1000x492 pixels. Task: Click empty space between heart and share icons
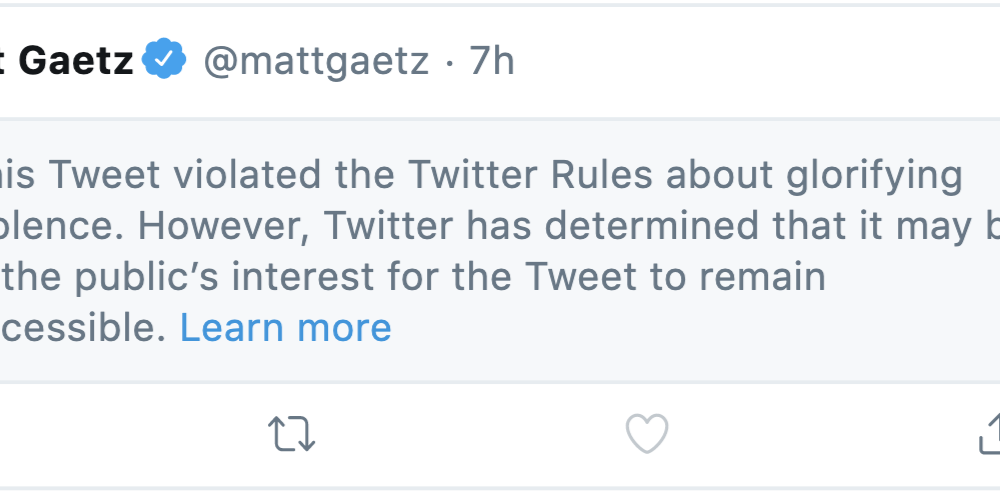(x=820, y=435)
